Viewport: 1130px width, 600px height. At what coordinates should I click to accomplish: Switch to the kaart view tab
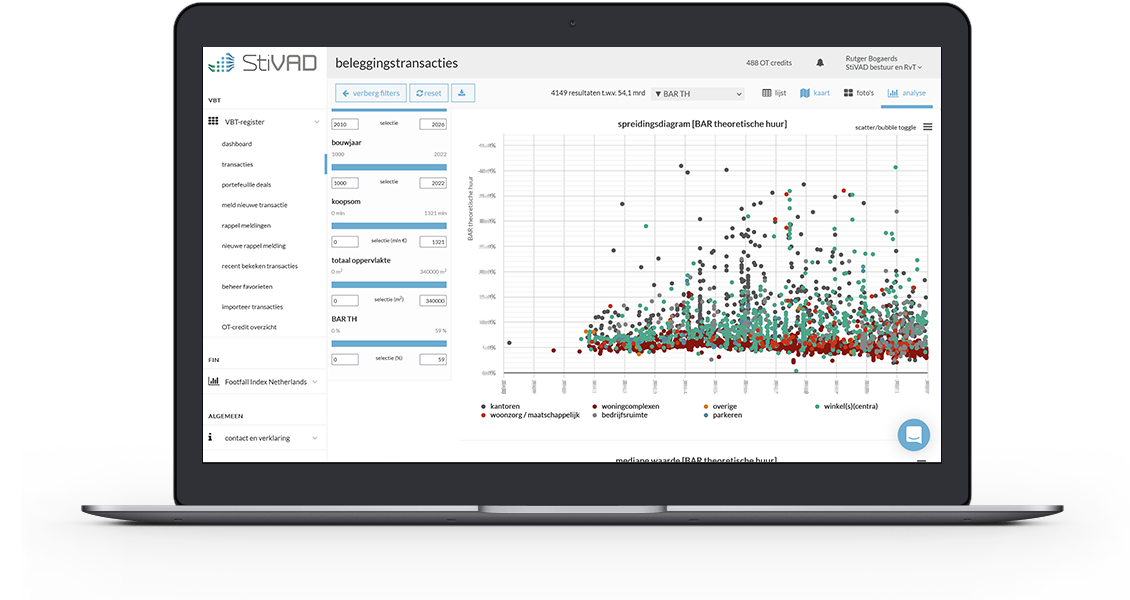click(815, 93)
